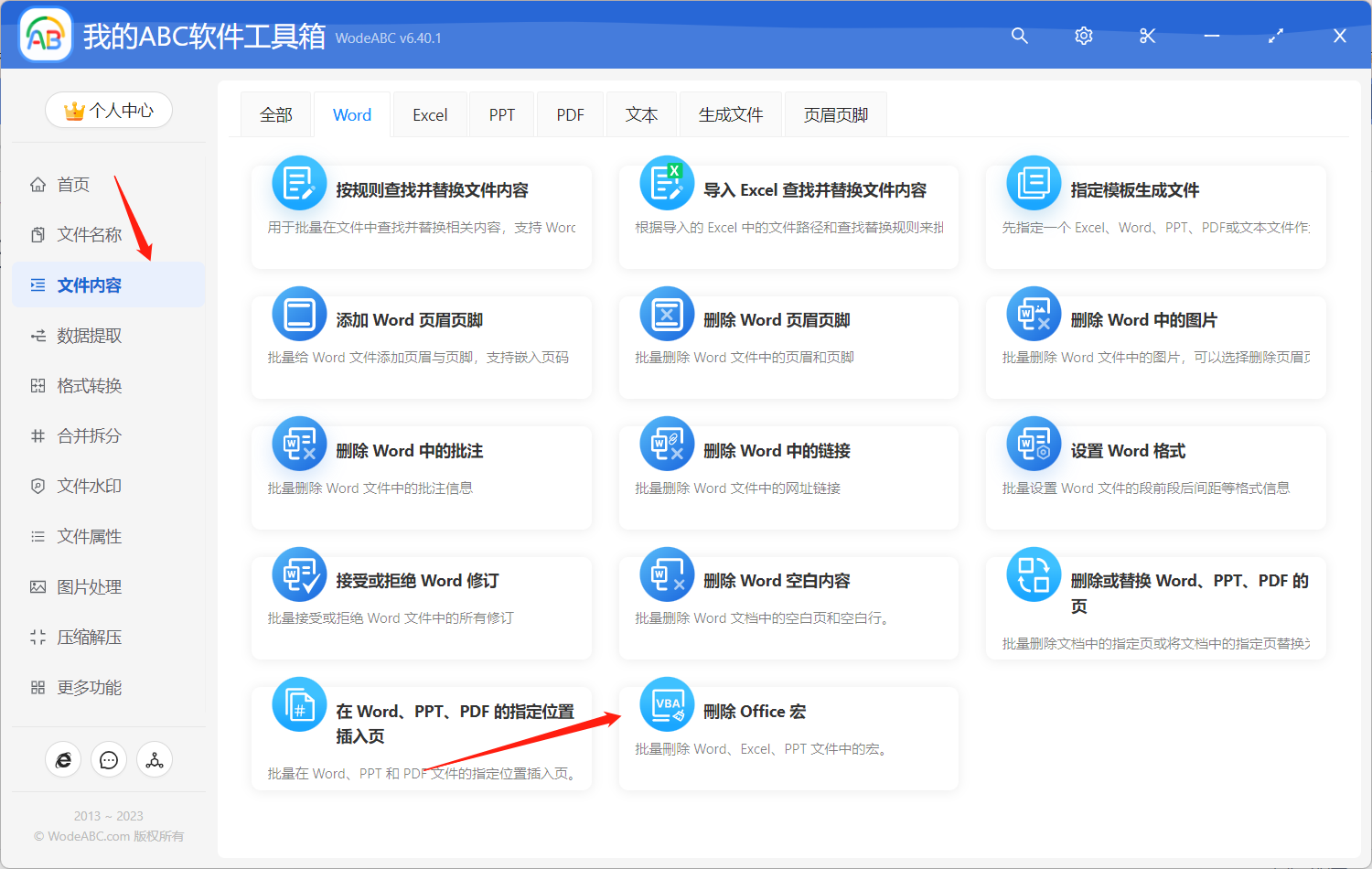This screenshot has height=869, width=1372.
Task: Open the 删除 Word 中的批注 tool icon
Action: [x=299, y=444]
